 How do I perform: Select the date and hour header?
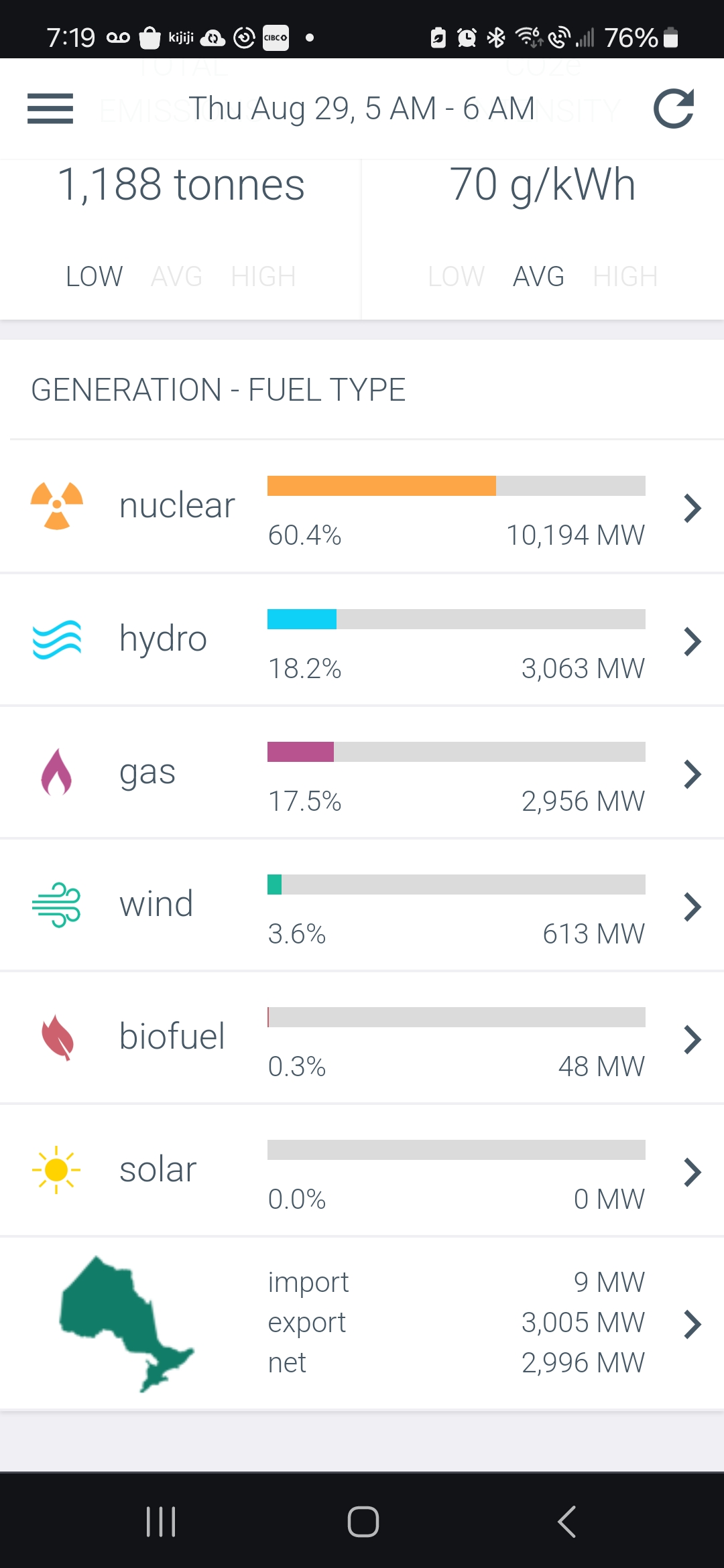362,109
